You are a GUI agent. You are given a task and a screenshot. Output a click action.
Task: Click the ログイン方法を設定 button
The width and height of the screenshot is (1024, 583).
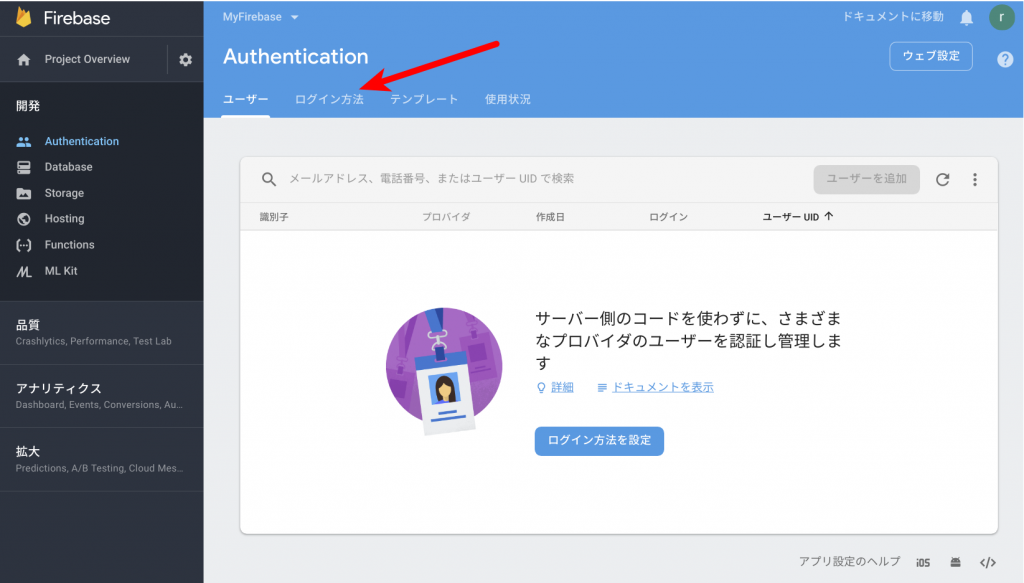[x=599, y=441]
